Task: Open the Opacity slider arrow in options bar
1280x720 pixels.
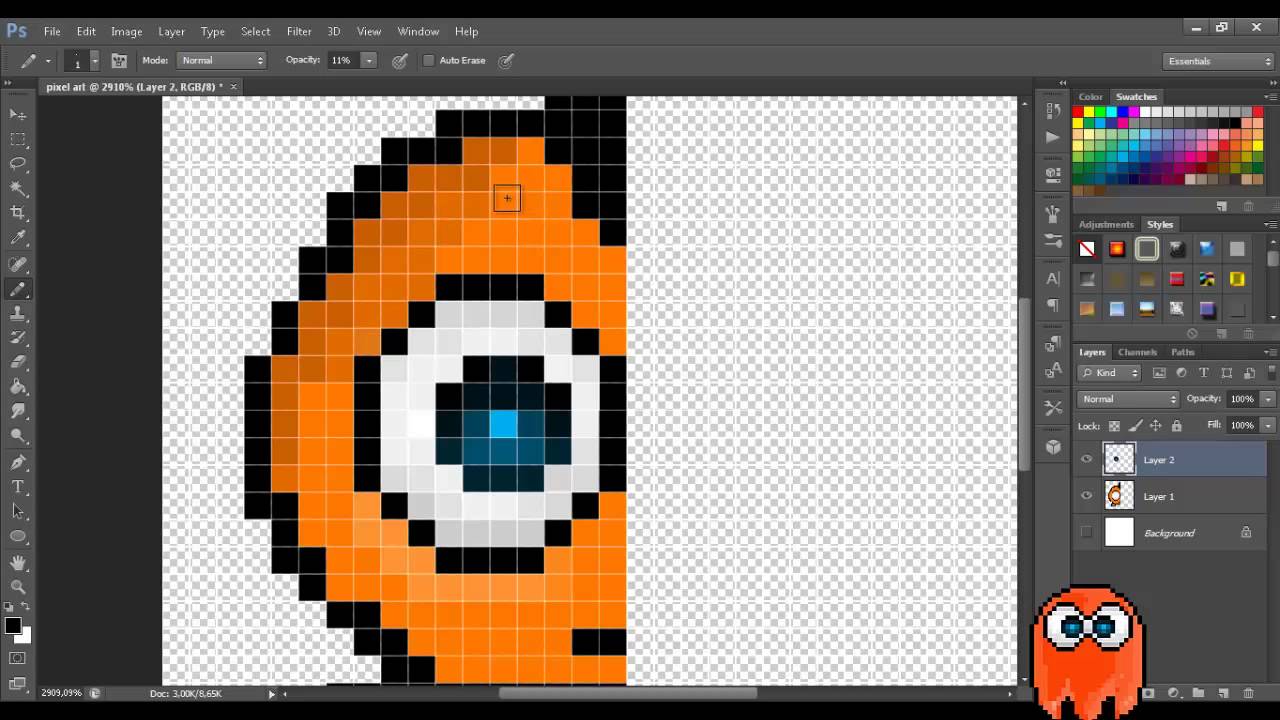Action: pos(368,60)
